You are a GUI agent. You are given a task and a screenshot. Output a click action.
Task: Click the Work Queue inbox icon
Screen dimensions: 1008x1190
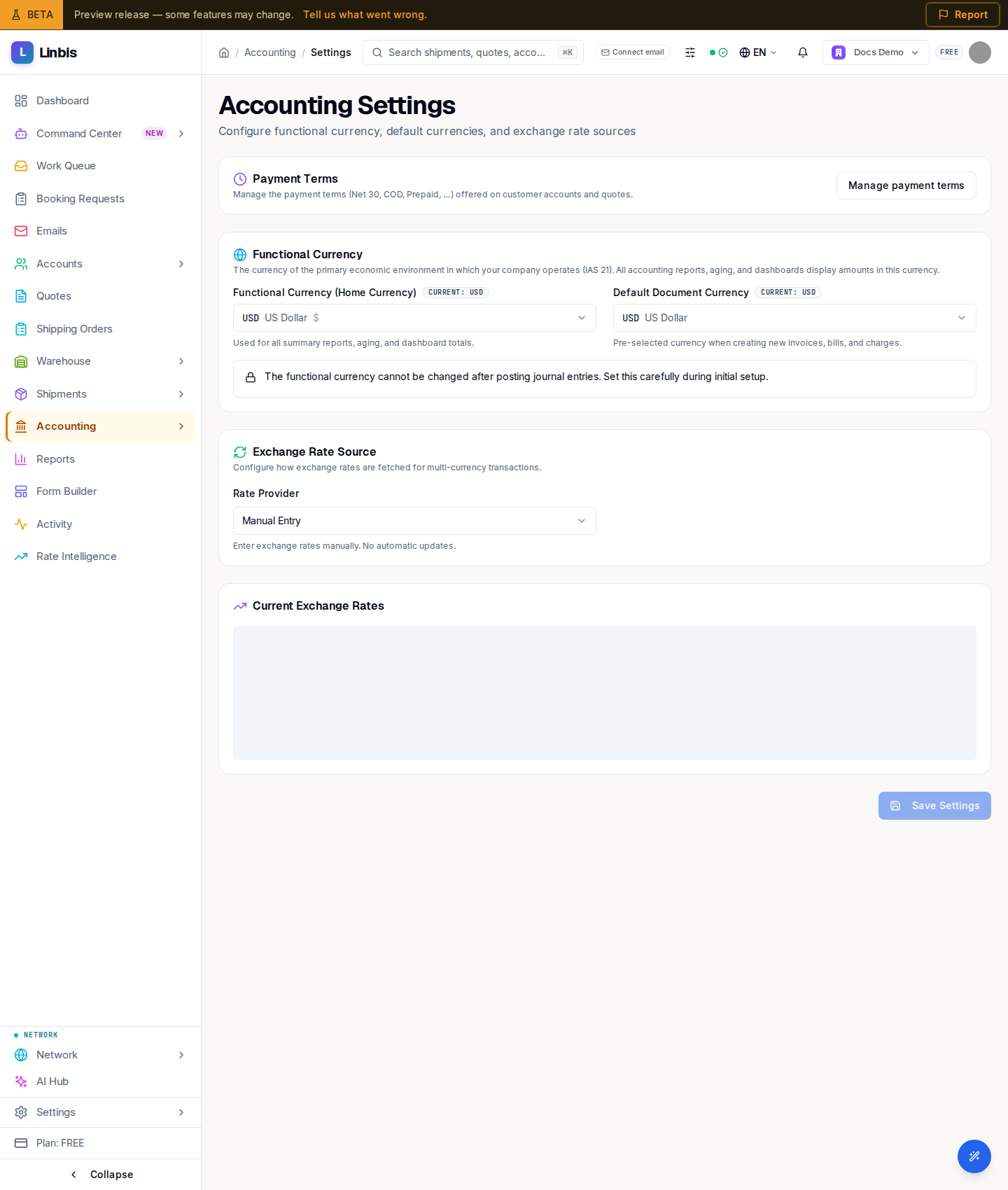(21, 166)
